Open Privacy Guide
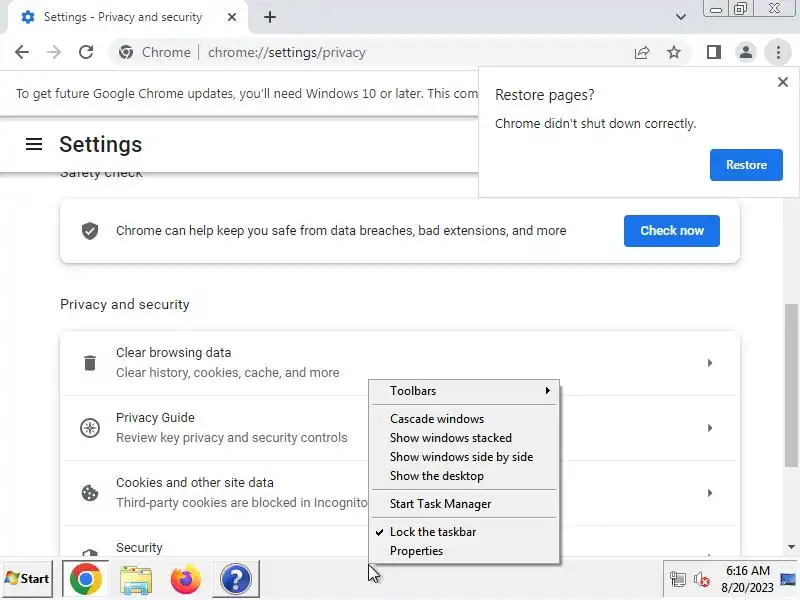Screen dimensions: 800x600 pos(399,428)
